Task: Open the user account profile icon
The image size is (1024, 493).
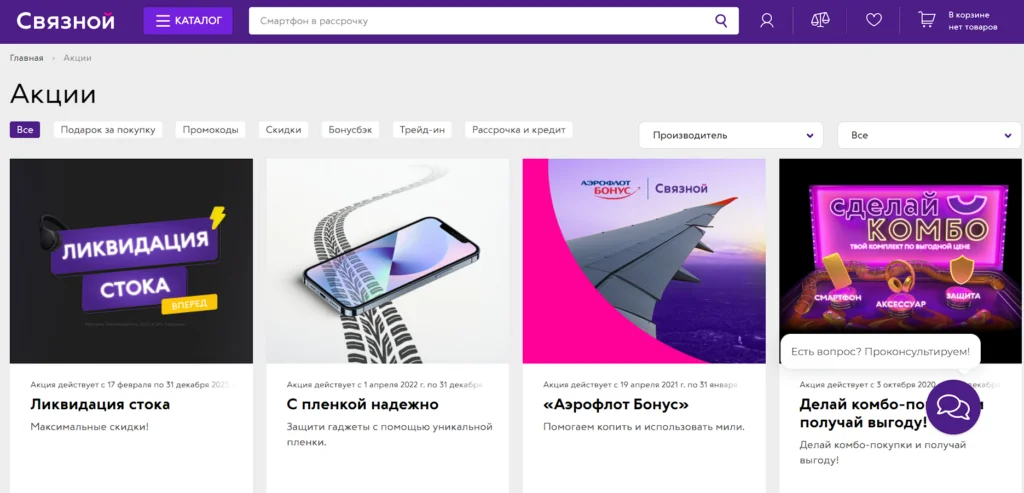Action: [x=767, y=21]
